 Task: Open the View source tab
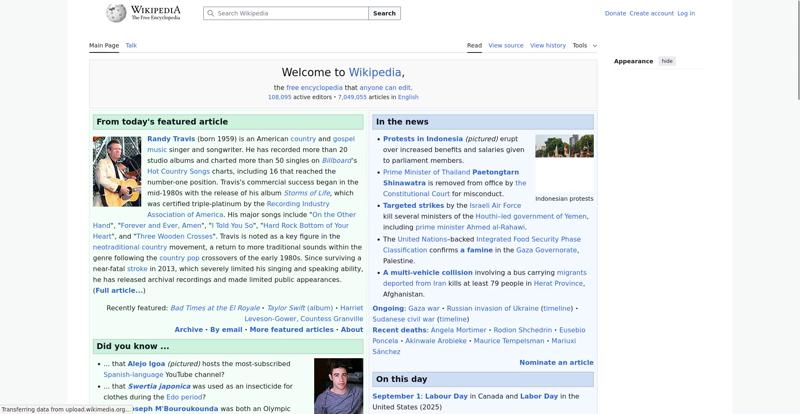coord(506,45)
